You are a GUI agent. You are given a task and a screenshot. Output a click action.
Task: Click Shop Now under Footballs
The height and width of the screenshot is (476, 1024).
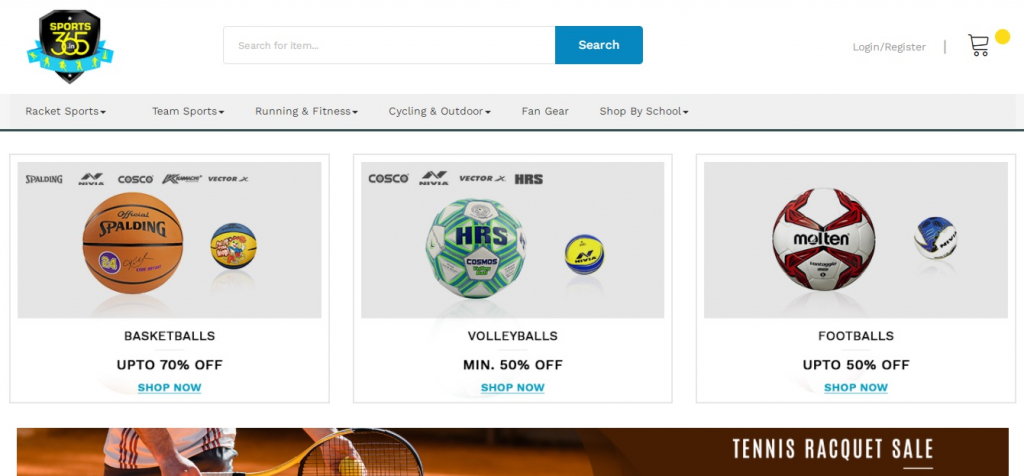pos(856,388)
